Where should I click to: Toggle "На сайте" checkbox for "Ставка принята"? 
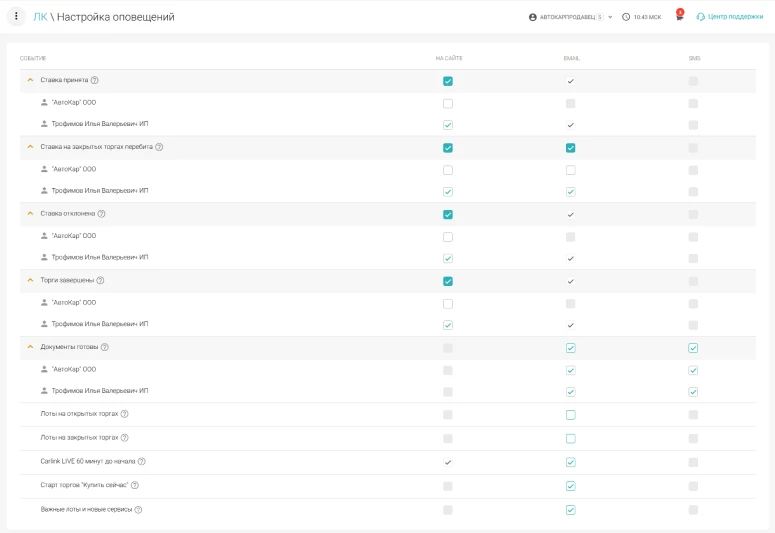click(x=448, y=81)
